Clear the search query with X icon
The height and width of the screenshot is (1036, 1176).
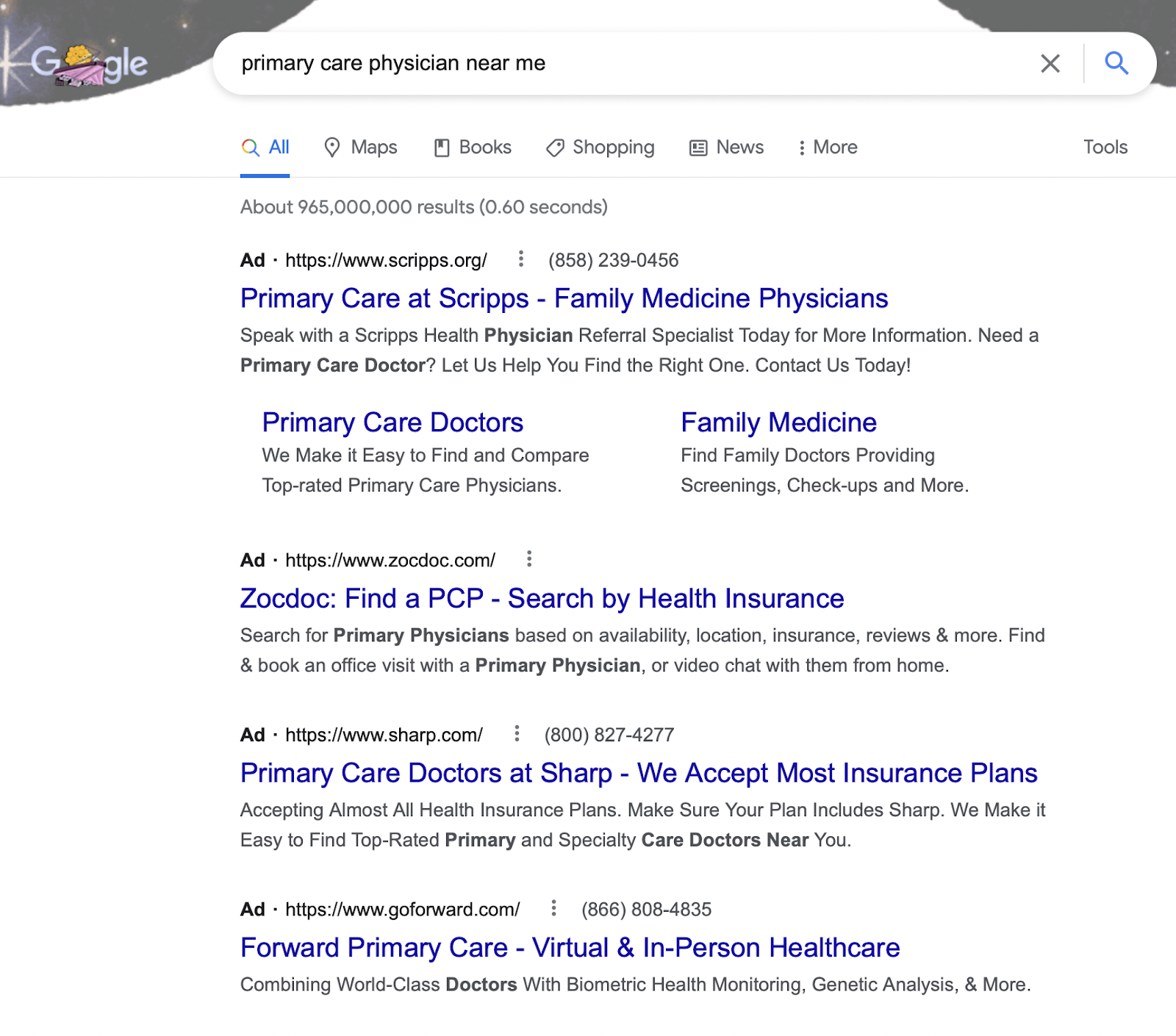click(1050, 63)
